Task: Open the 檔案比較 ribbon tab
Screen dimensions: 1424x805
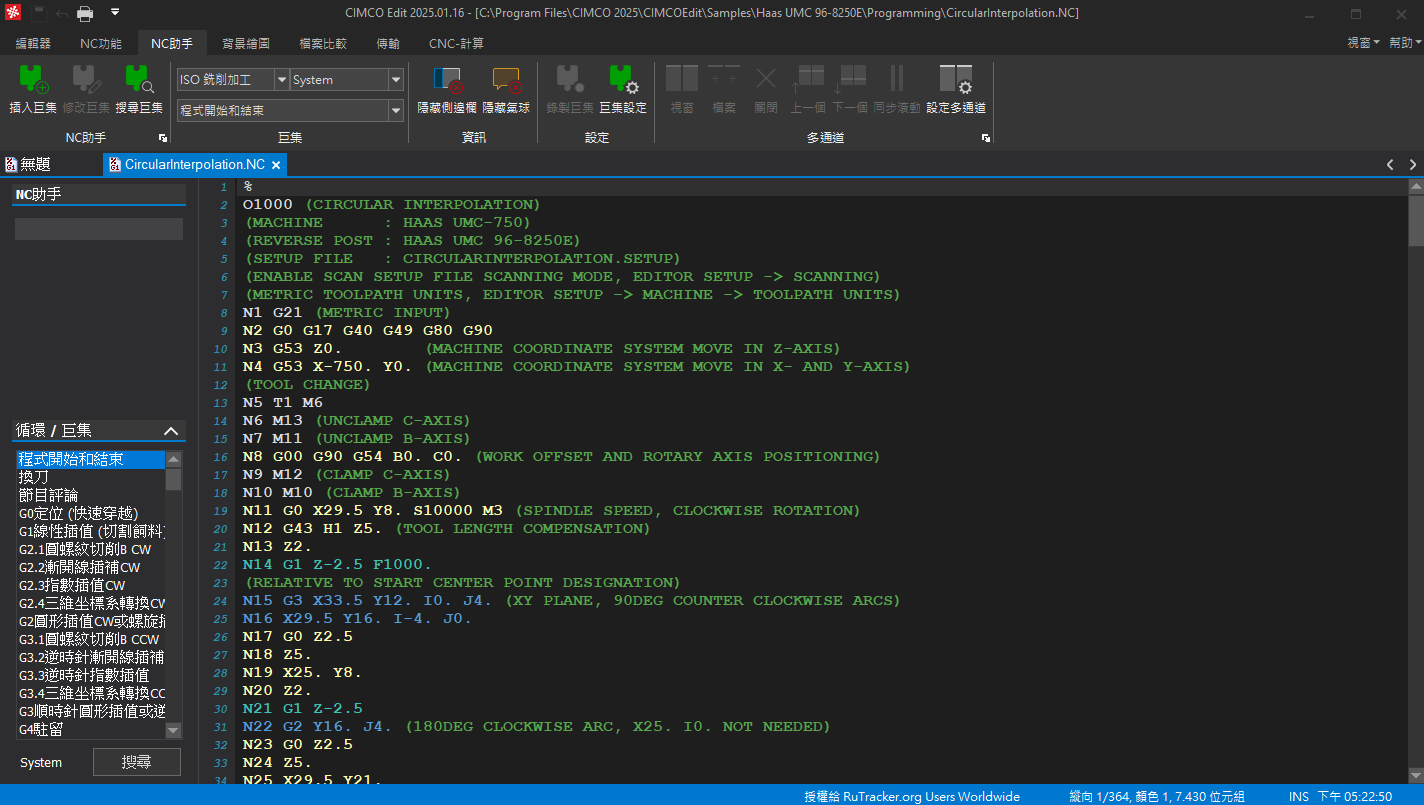Action: [323, 43]
